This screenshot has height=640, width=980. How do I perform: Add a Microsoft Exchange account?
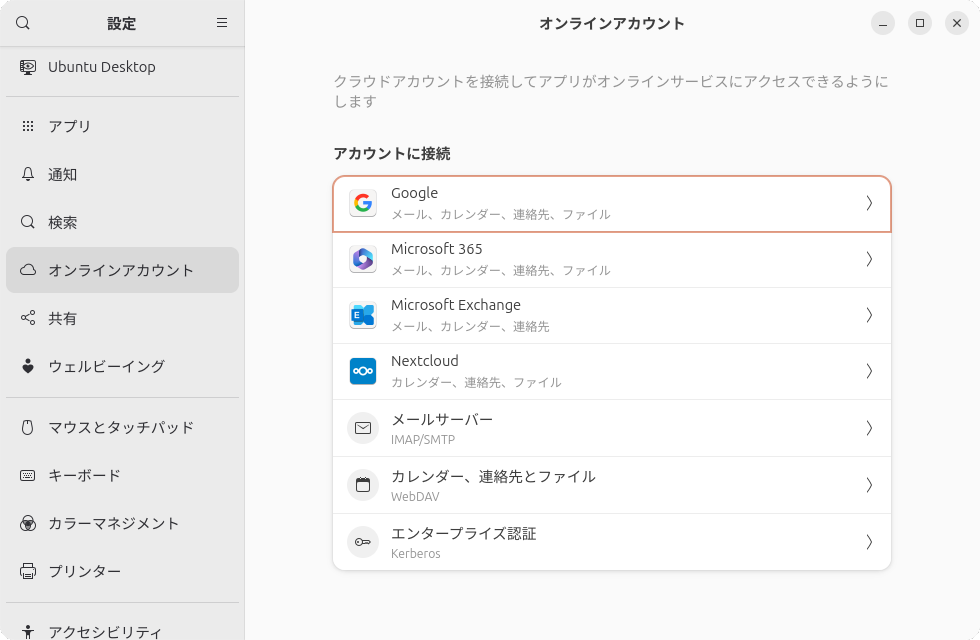point(611,315)
